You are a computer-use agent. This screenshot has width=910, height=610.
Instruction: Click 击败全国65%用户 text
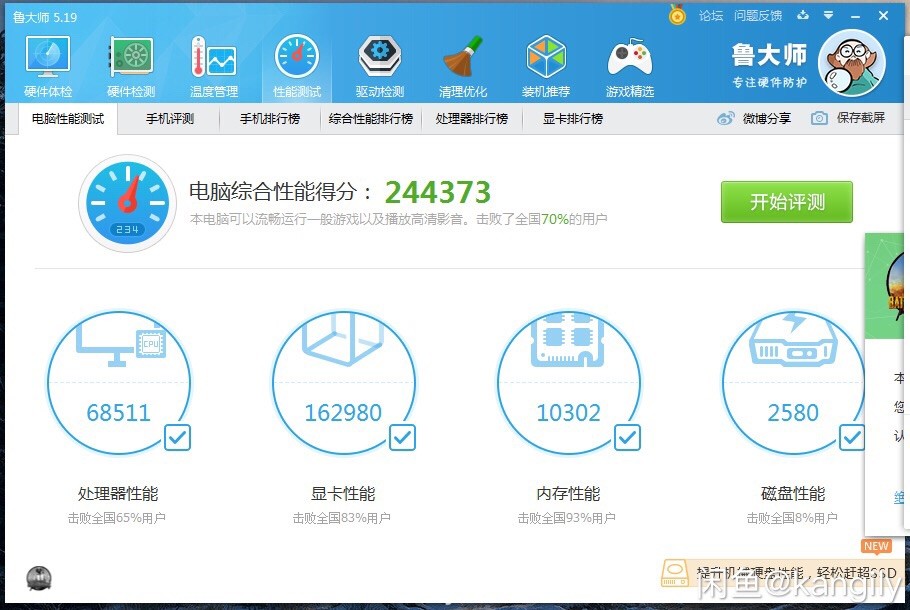pyautogui.click(x=117, y=518)
